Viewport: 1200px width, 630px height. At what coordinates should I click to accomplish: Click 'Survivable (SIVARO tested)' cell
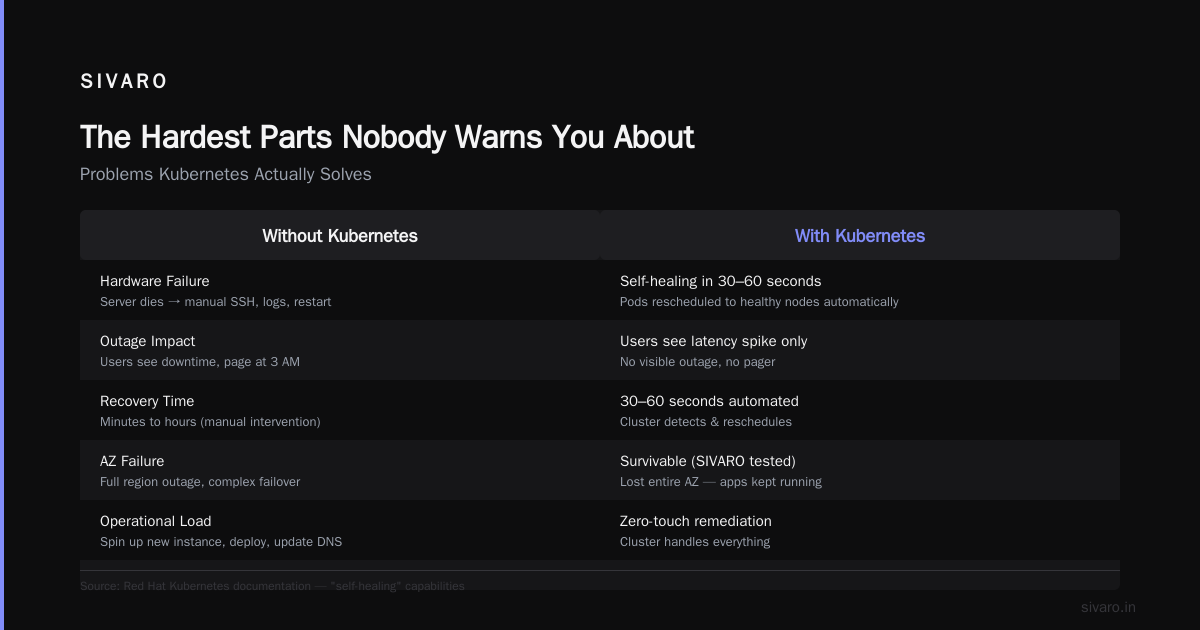(710, 461)
